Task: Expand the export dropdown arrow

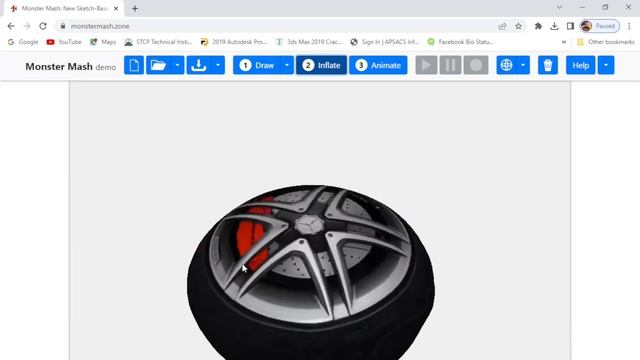Action: click(x=218, y=65)
